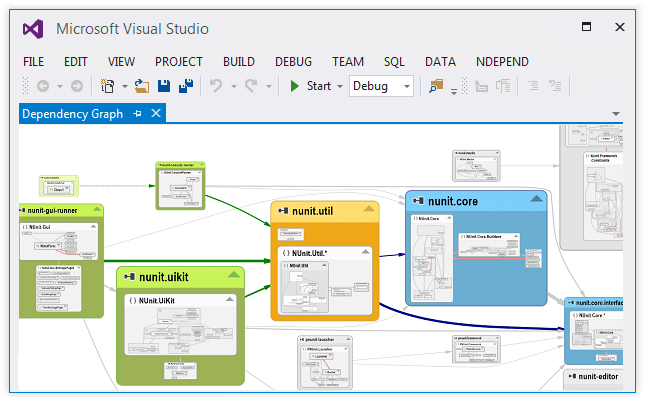The height and width of the screenshot is (398, 646).
Task: Click the Visual Studio logo icon
Action: 33,29
